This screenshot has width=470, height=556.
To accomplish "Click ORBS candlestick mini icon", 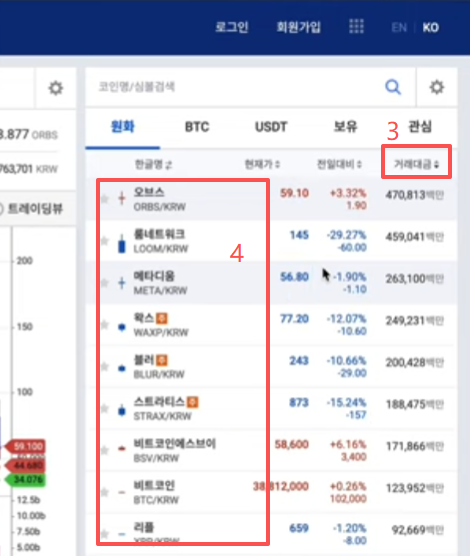I will click(122, 198).
